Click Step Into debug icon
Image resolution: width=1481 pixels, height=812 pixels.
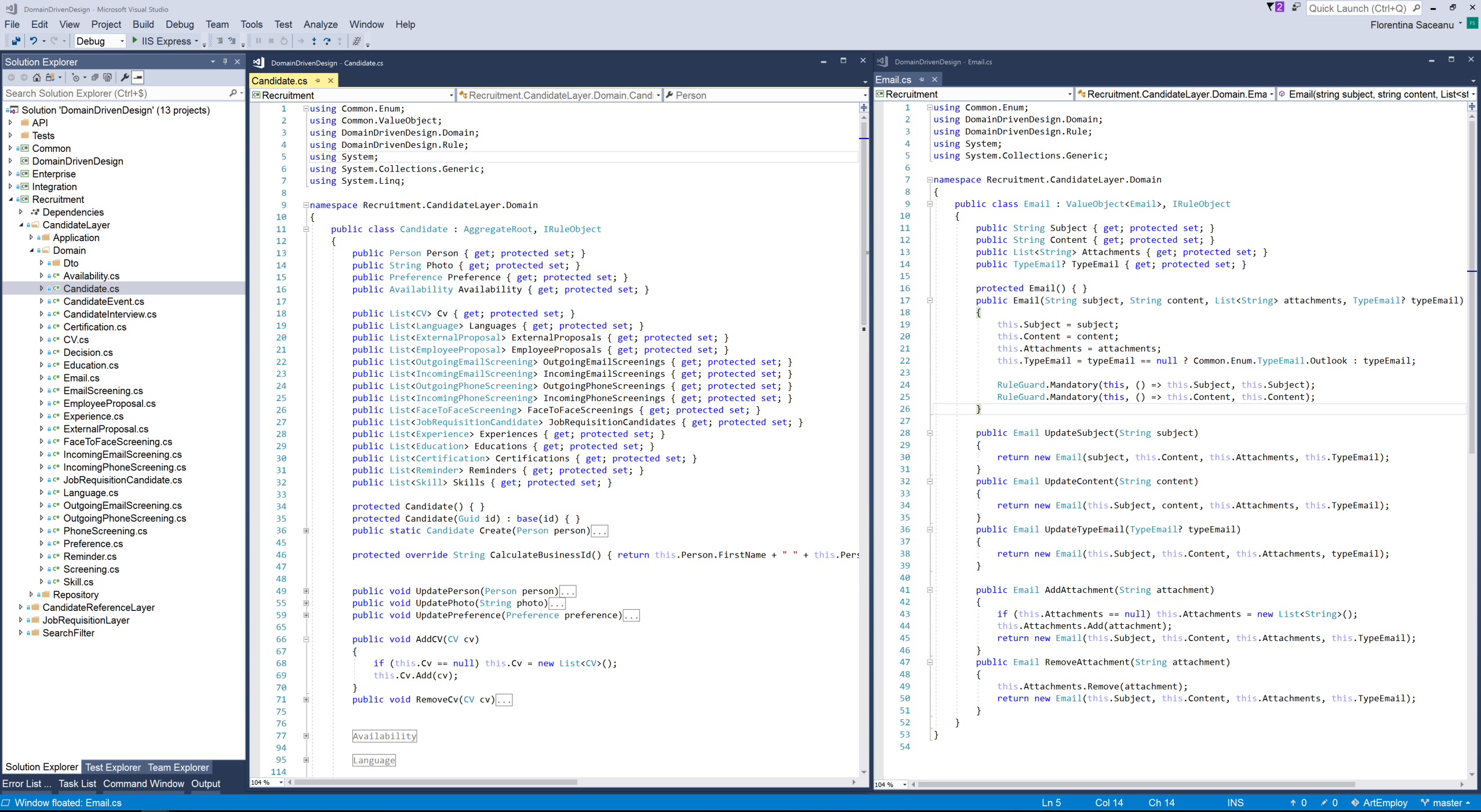(x=314, y=41)
